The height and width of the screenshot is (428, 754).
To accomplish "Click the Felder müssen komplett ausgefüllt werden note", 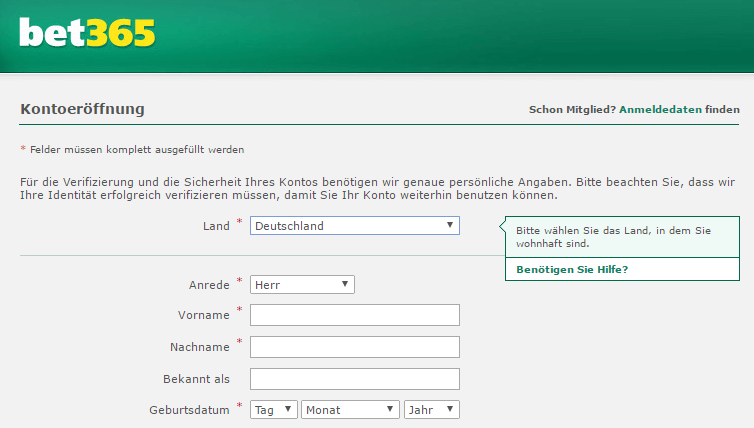I will [137, 150].
